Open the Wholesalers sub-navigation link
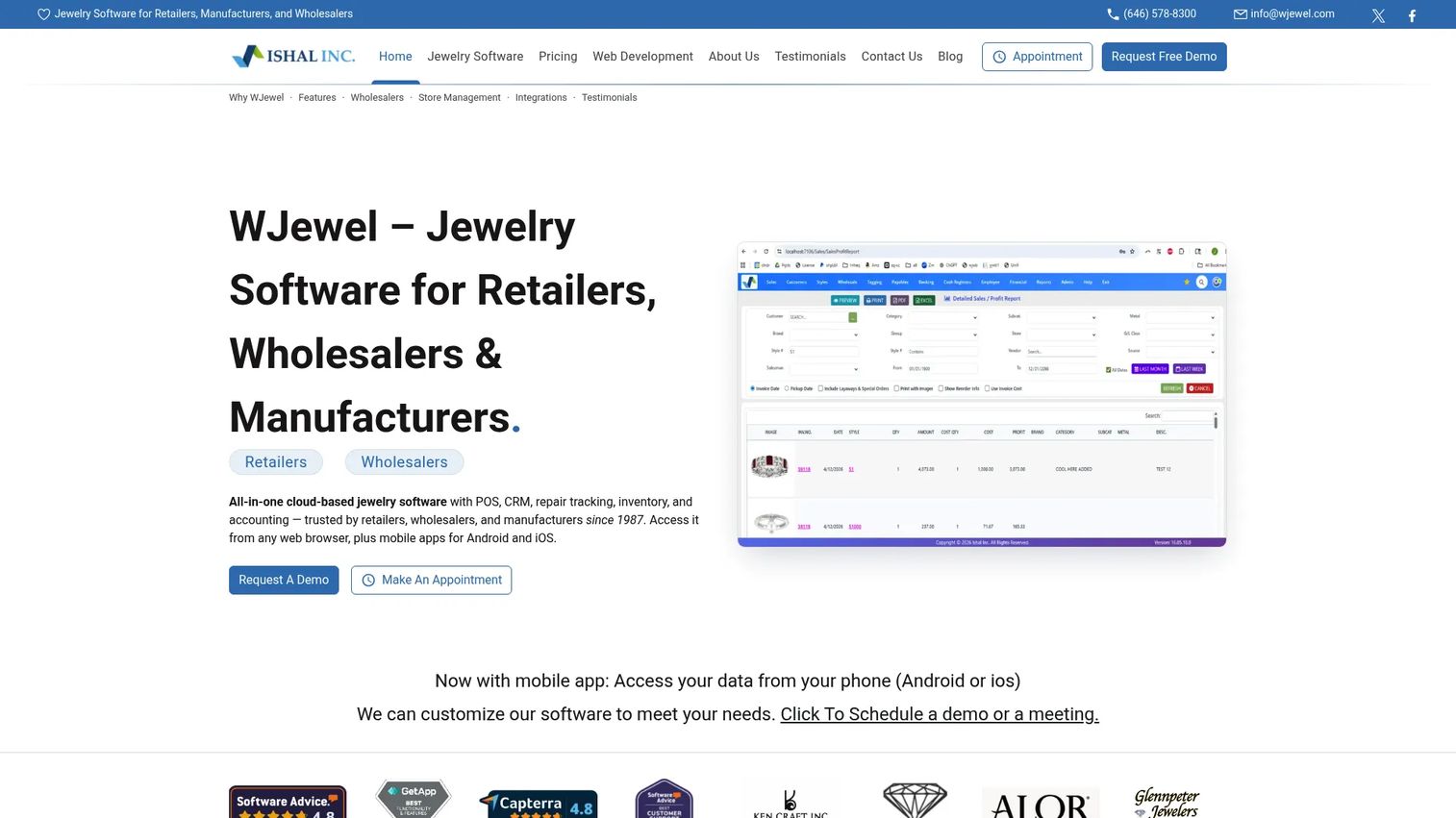The height and width of the screenshot is (818, 1456). (377, 97)
